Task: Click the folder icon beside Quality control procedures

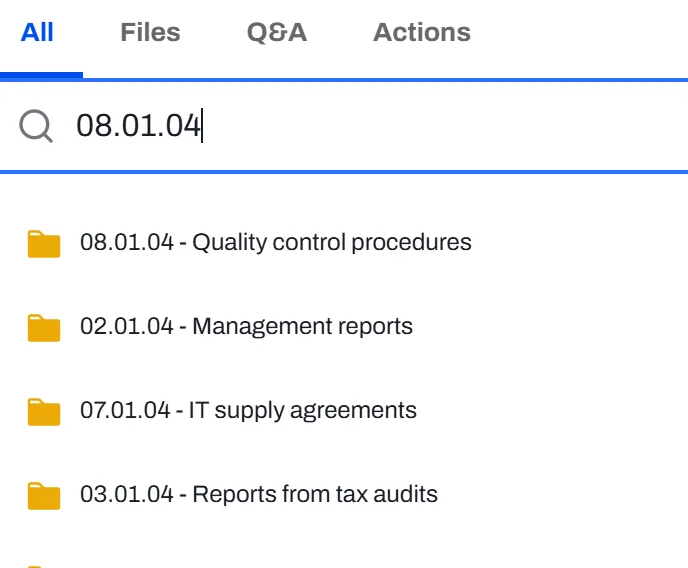Action: (44, 244)
